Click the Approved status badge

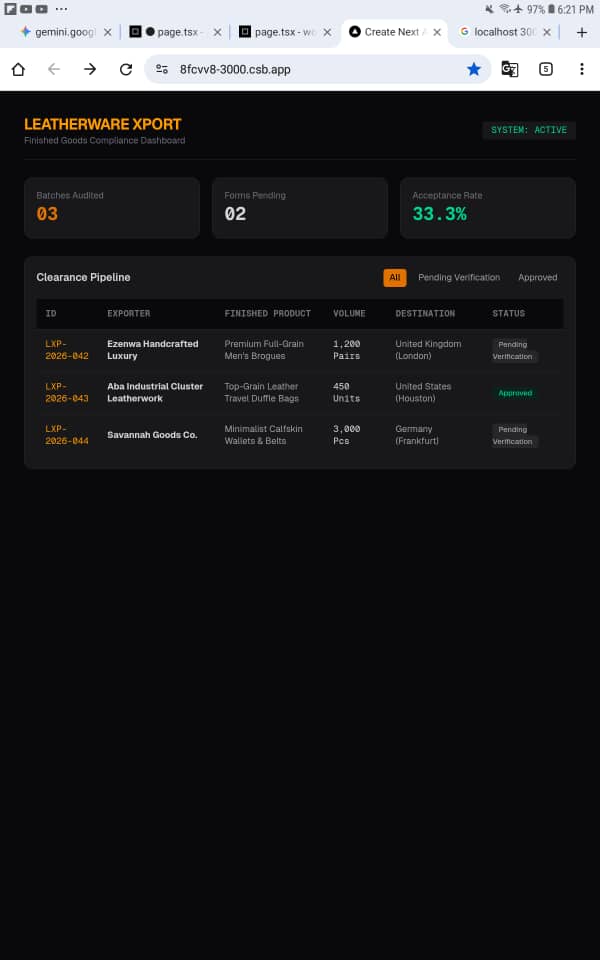515,393
